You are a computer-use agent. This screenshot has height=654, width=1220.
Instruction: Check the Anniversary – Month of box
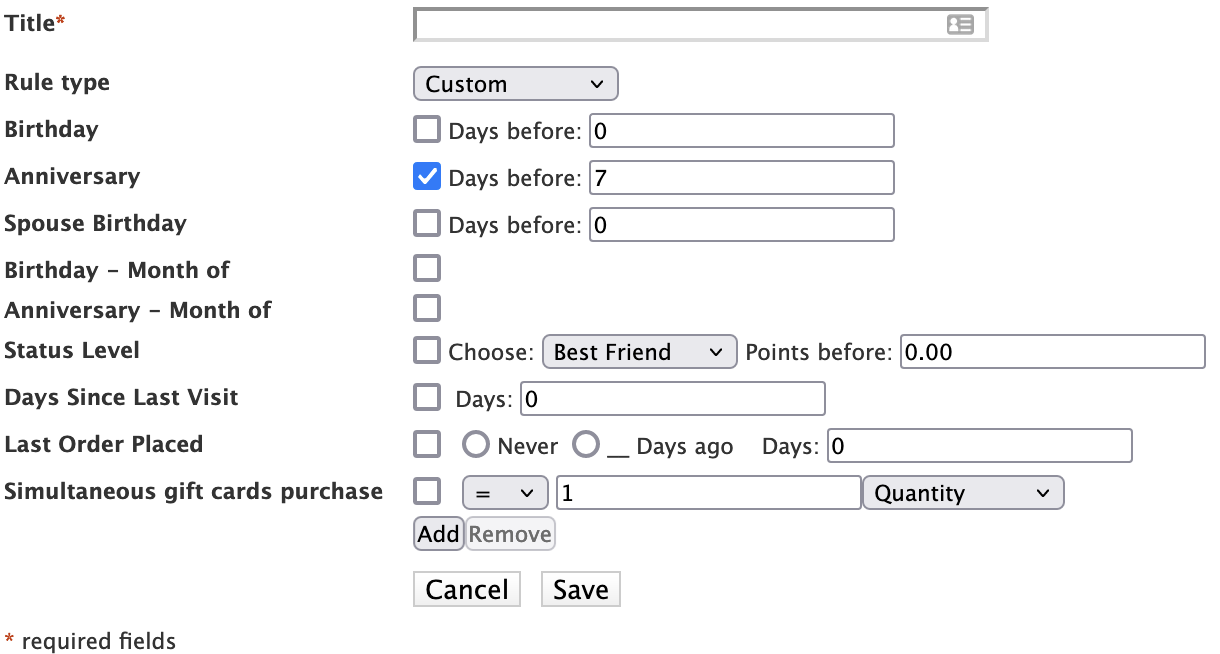427,308
